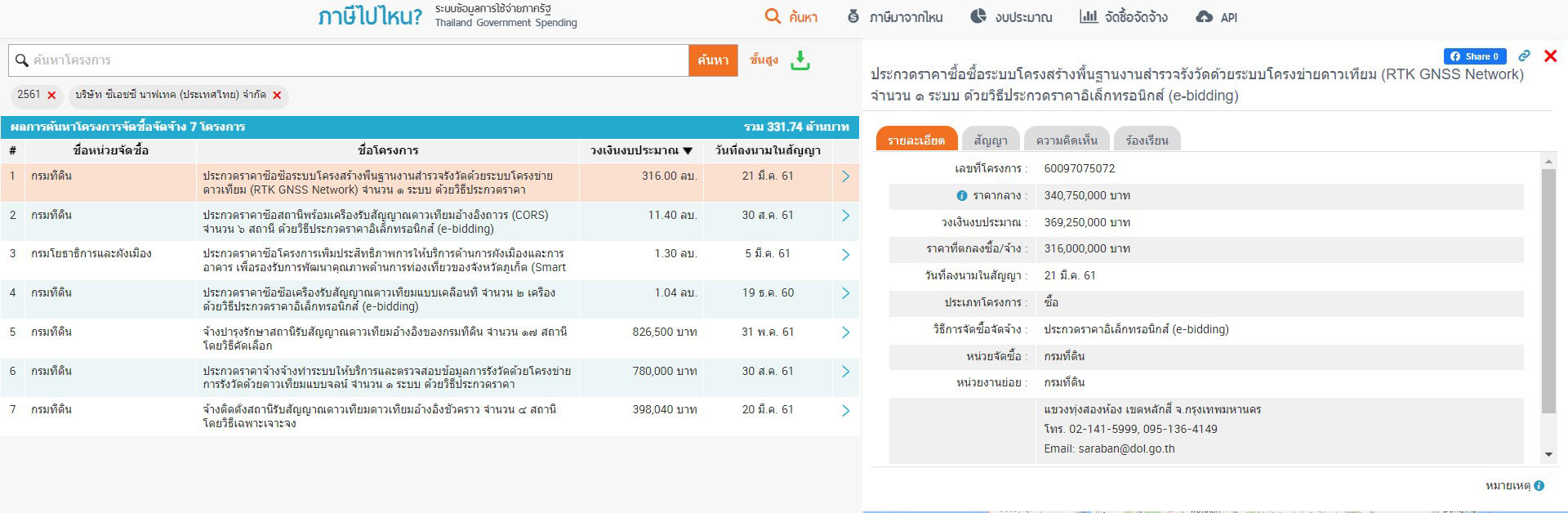
Task: Open ขั้นสูง advanced search link
Action: (x=764, y=60)
